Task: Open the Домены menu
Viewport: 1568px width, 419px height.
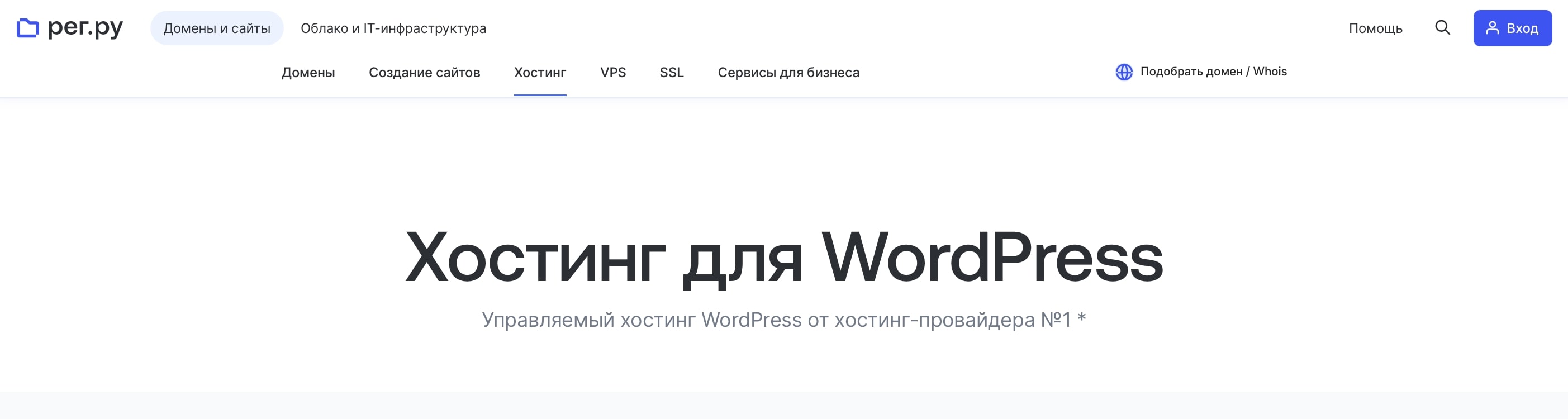Action: coord(308,73)
